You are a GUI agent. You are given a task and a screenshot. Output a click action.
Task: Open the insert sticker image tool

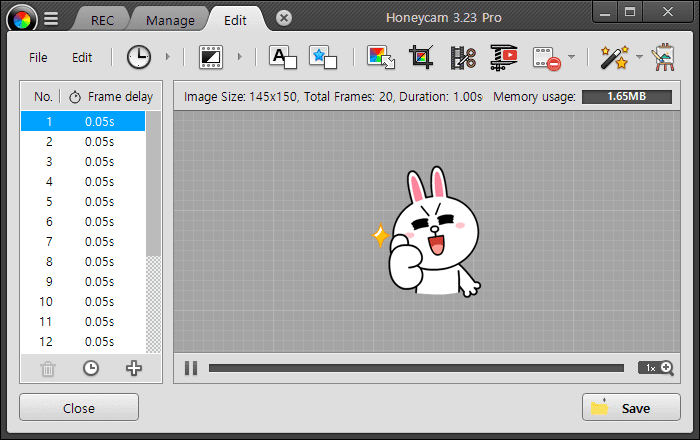pyautogui.click(x=321, y=58)
